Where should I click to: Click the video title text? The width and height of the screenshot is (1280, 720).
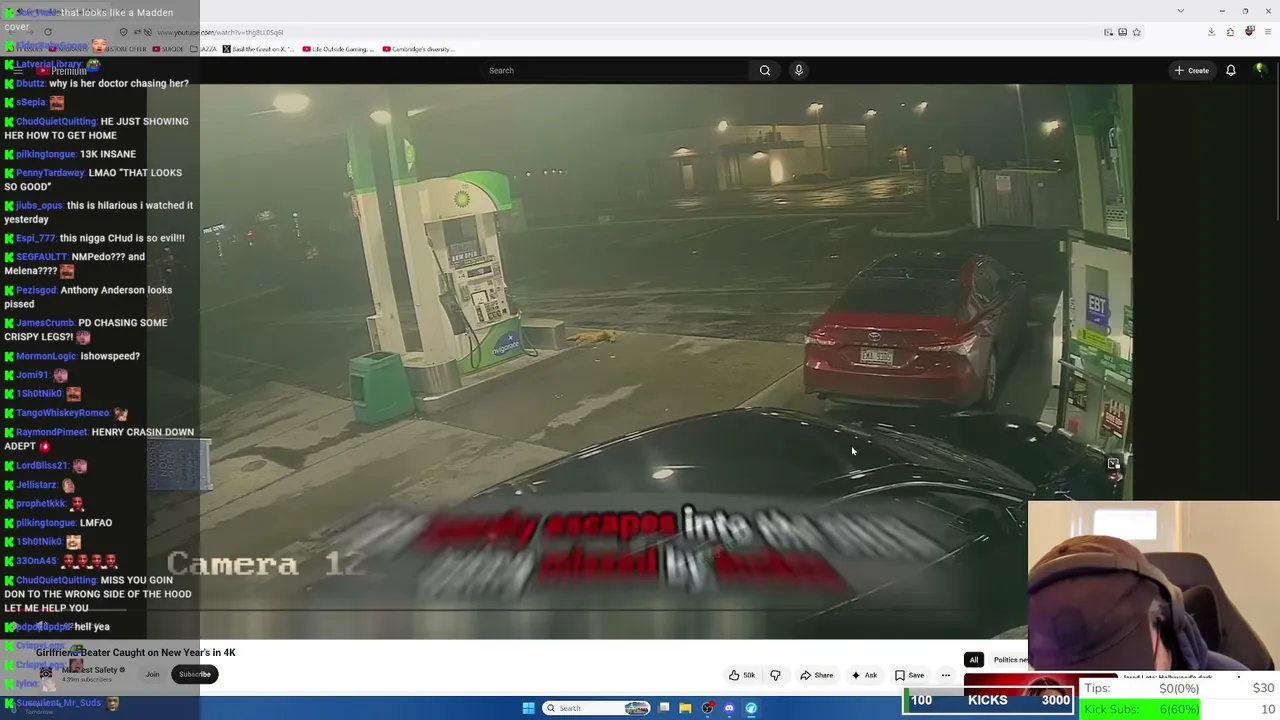tap(136, 653)
